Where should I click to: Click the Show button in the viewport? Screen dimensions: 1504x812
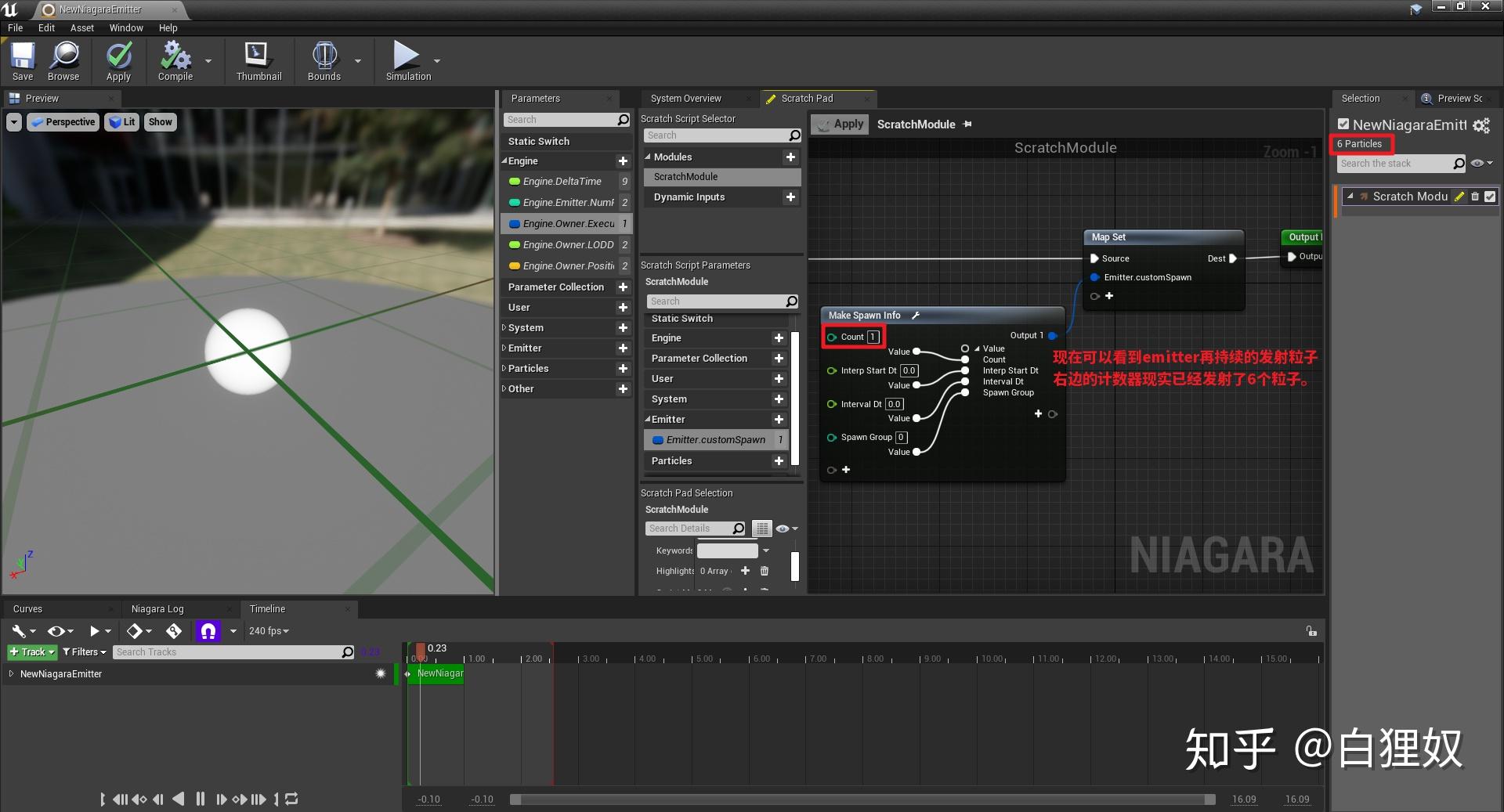tap(160, 121)
